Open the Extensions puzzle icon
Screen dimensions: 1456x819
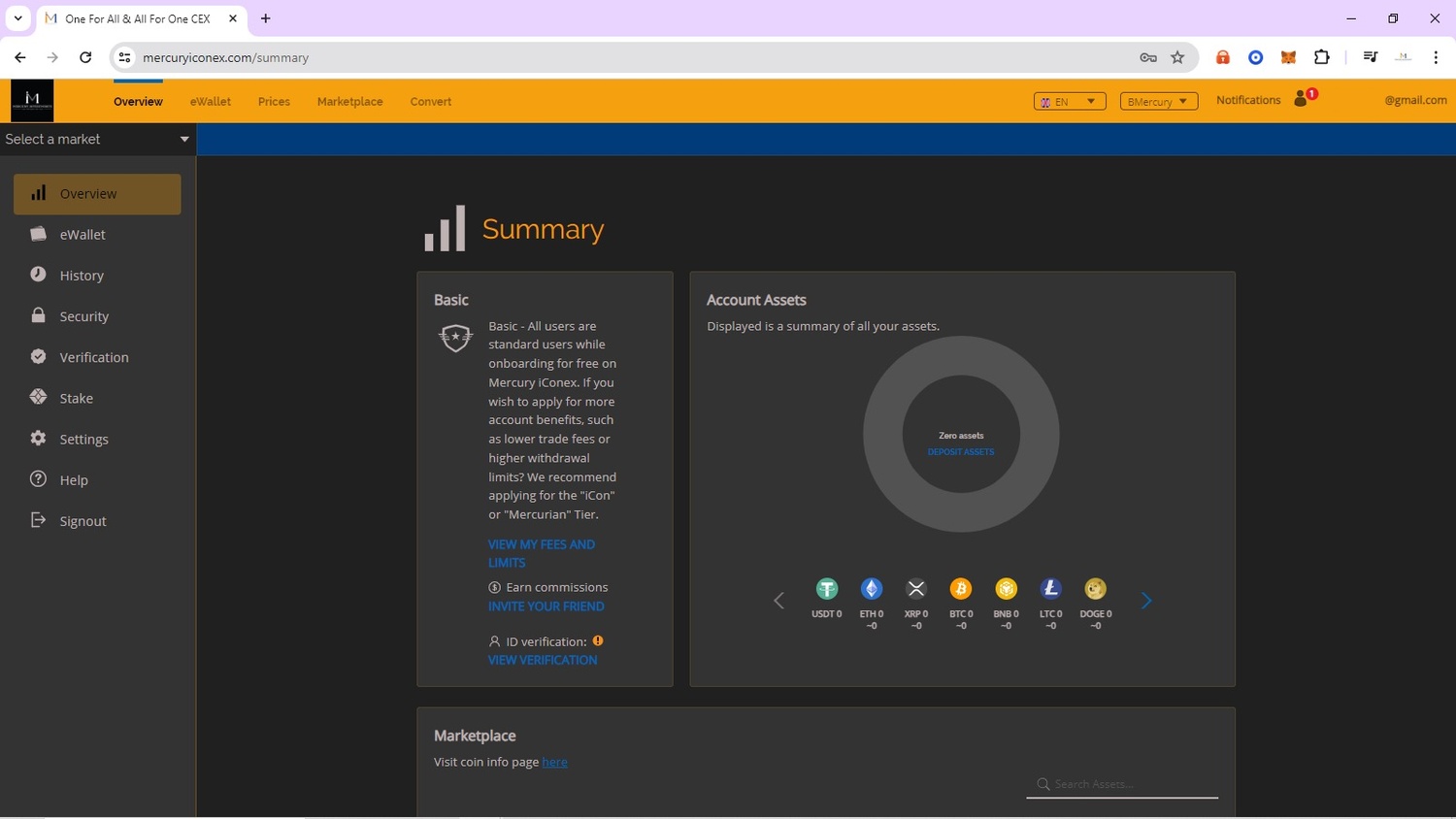pyautogui.click(x=1321, y=57)
